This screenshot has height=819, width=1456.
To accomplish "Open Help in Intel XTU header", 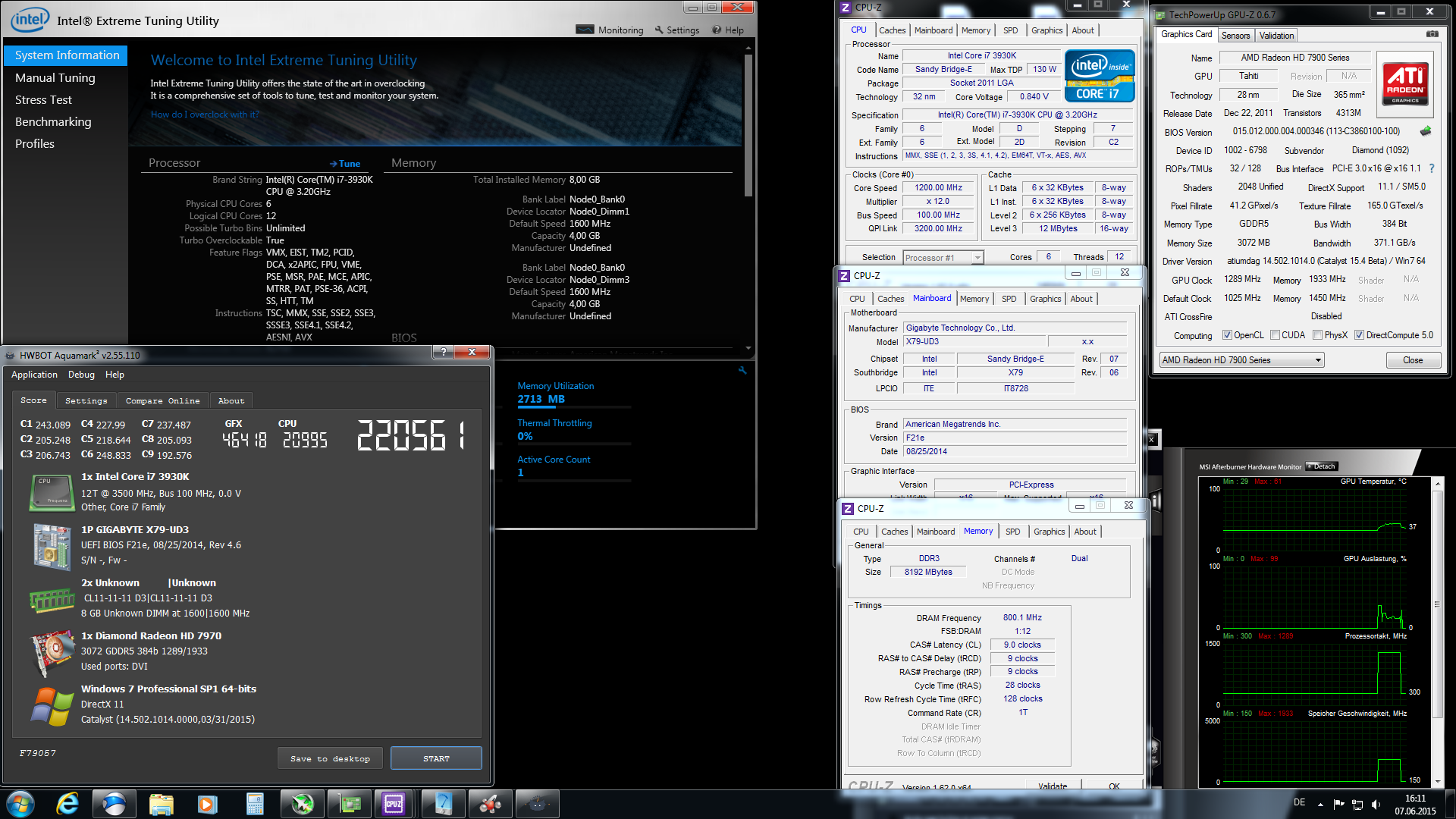I will click(x=728, y=30).
